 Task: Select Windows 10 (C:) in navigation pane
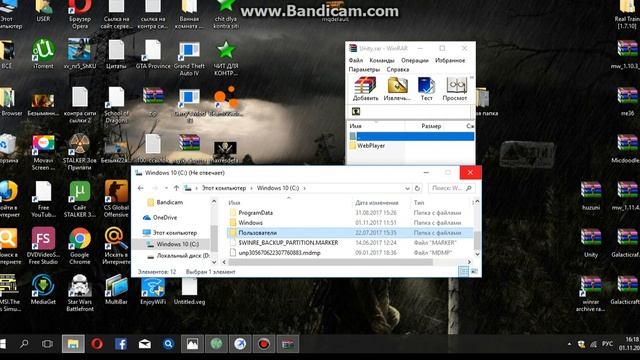(178, 244)
